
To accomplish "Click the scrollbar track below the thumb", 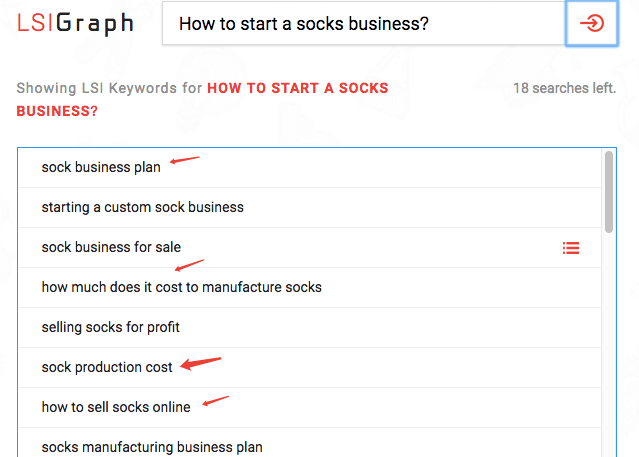I will coord(609,344).
